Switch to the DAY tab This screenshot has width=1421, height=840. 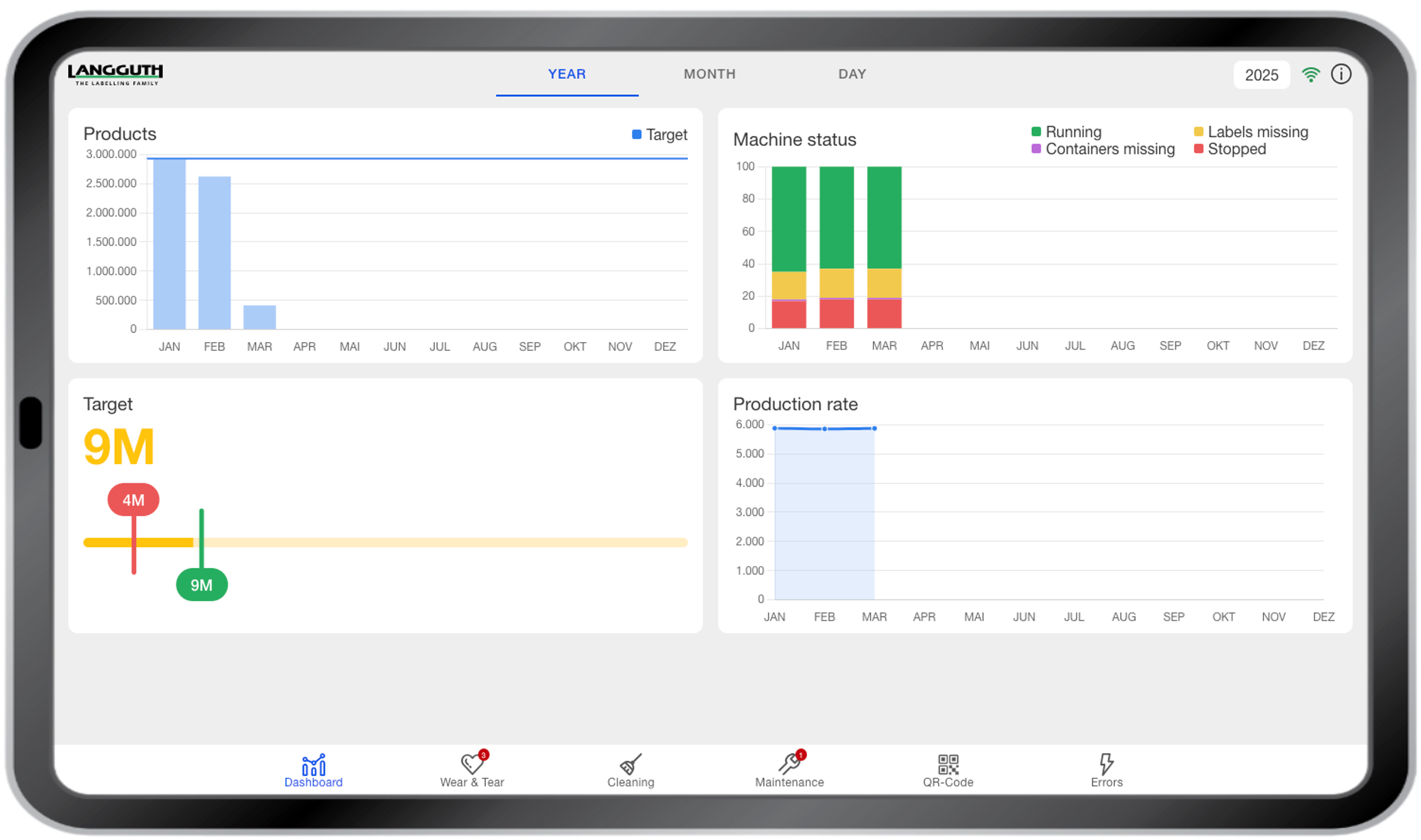pos(851,74)
